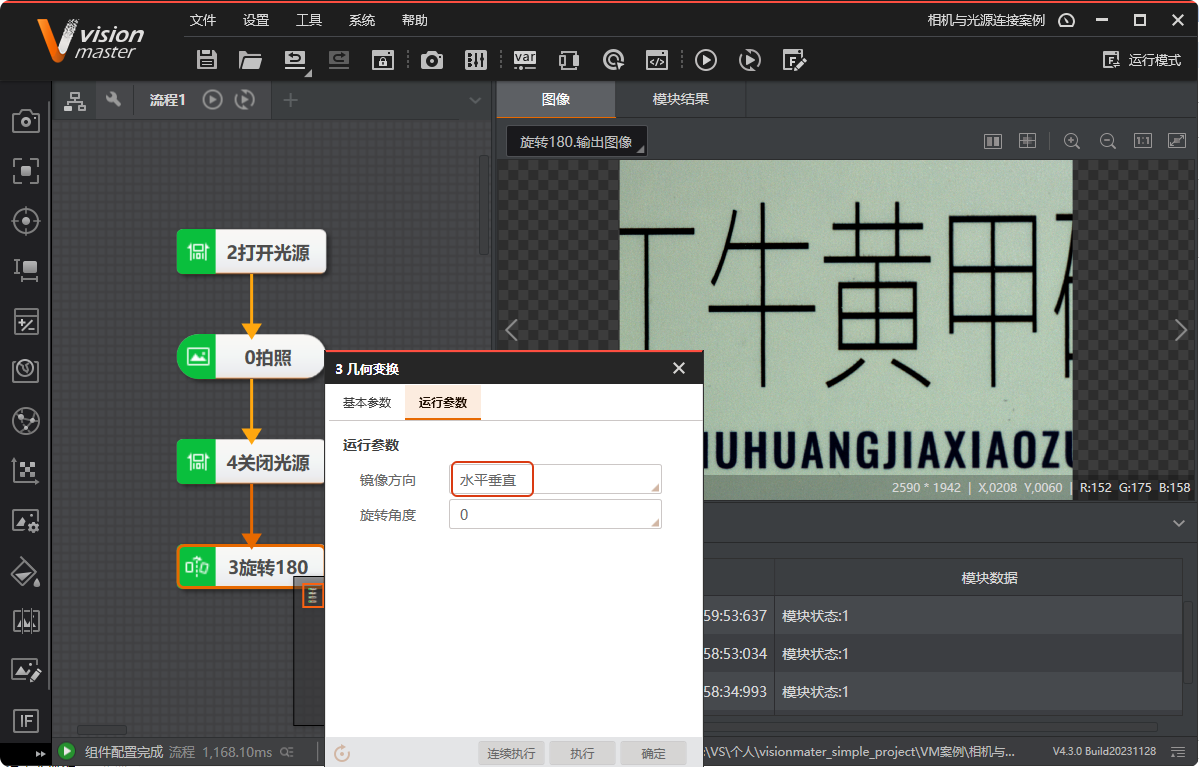Image resolution: width=1199 pixels, height=767 pixels.
Task: Open the IF logic tools sidebar icon
Action: click(x=26, y=720)
